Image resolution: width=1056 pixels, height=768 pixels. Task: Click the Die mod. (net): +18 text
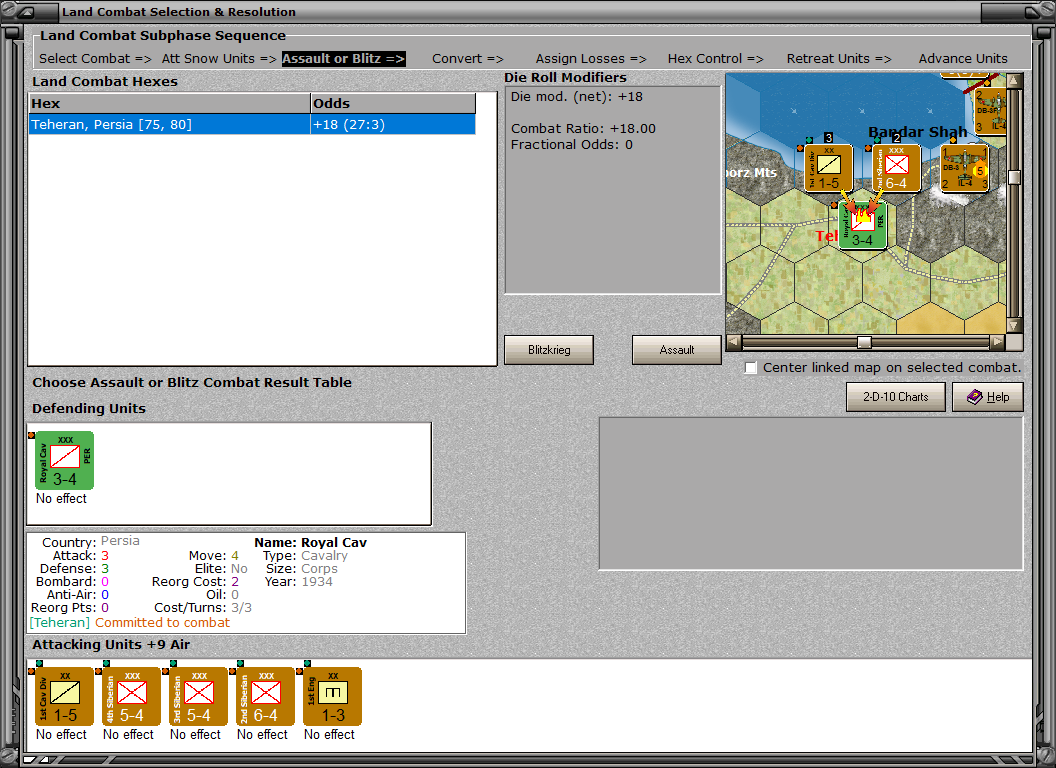576,96
